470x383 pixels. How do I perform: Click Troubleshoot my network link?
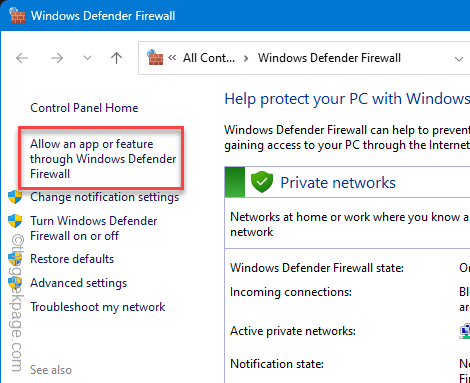(98, 307)
